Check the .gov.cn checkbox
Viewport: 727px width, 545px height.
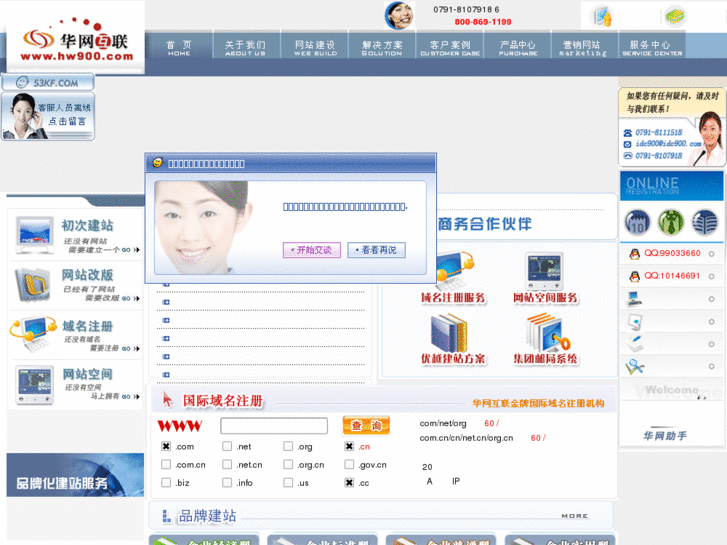click(349, 464)
